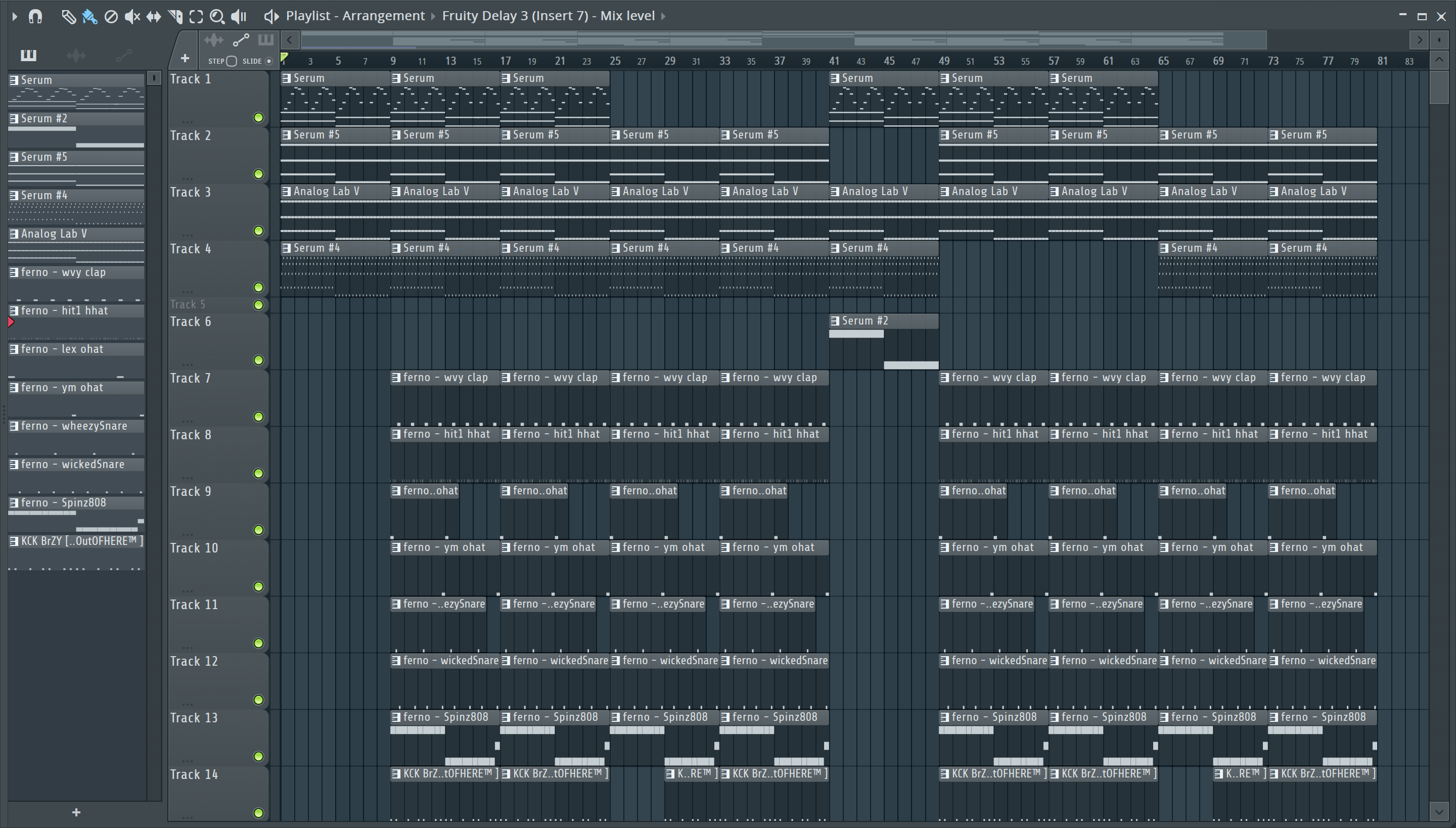Select the Slip tool

[x=154, y=17]
